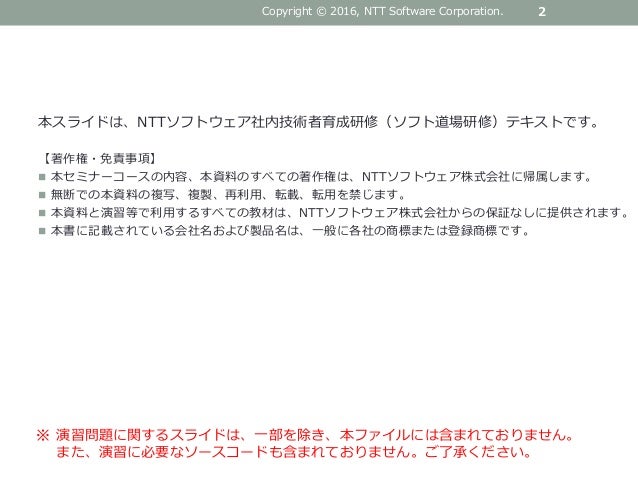
Task: Click the copyright notice 'Copyright © 2016, NTT Software Corporation.'
Action: [382, 11]
